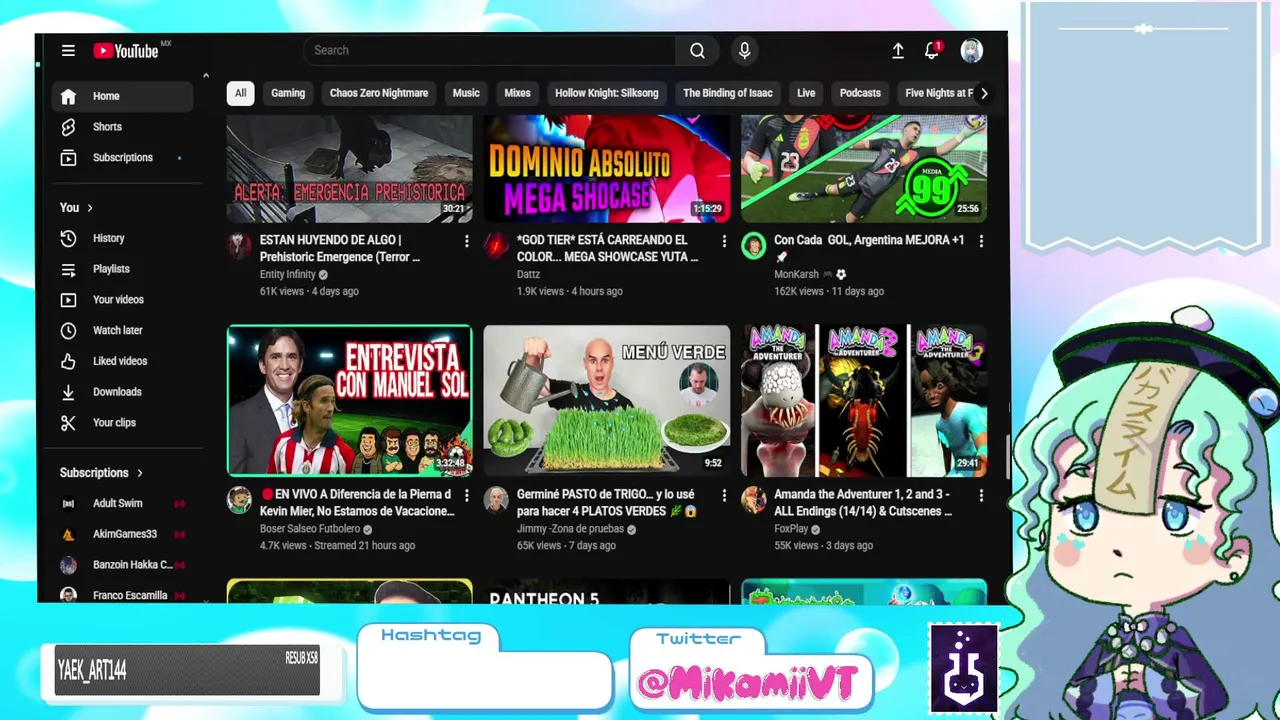Expand the You section chevron
Viewport: 1280px width, 720px height.
[90, 208]
